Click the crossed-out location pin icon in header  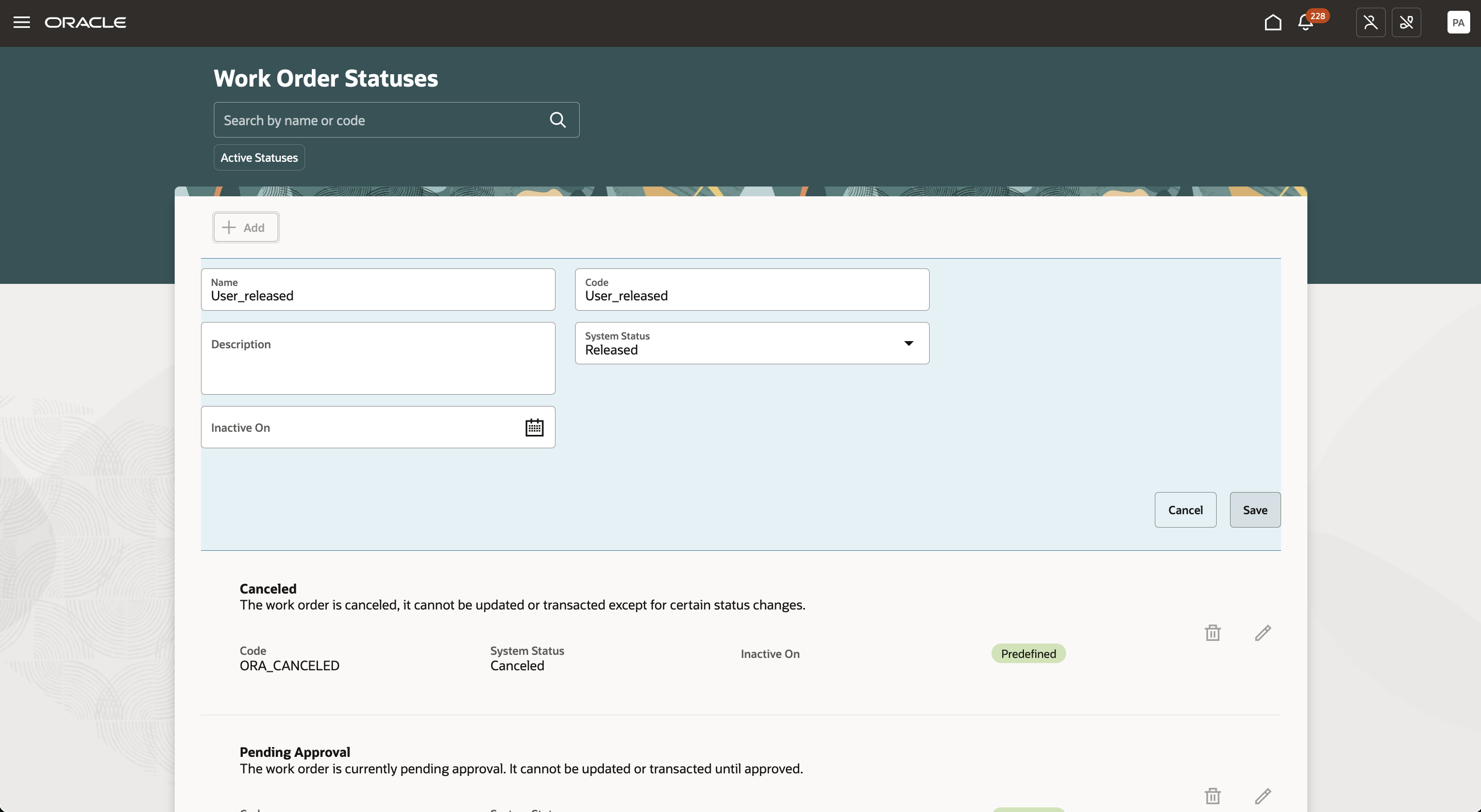coord(1406,22)
